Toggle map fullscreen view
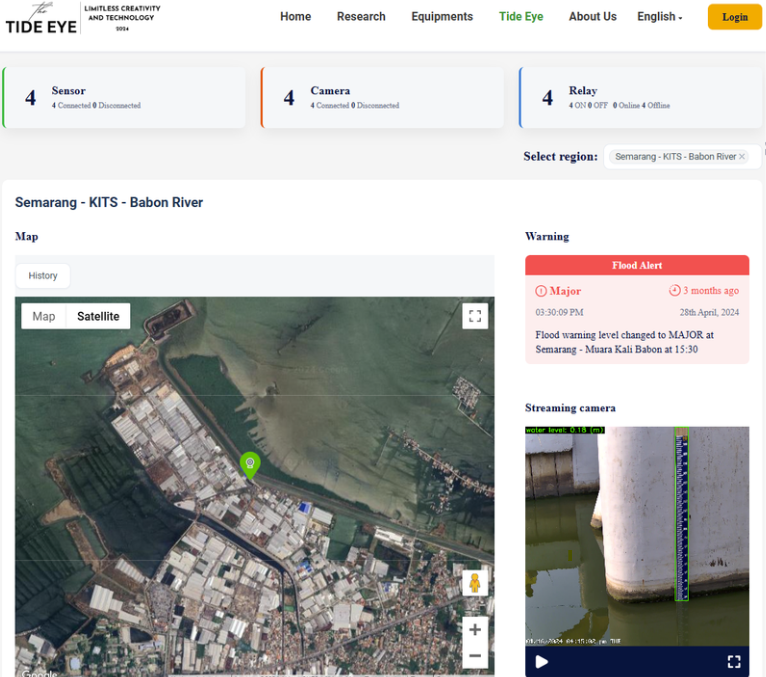 [x=475, y=316]
